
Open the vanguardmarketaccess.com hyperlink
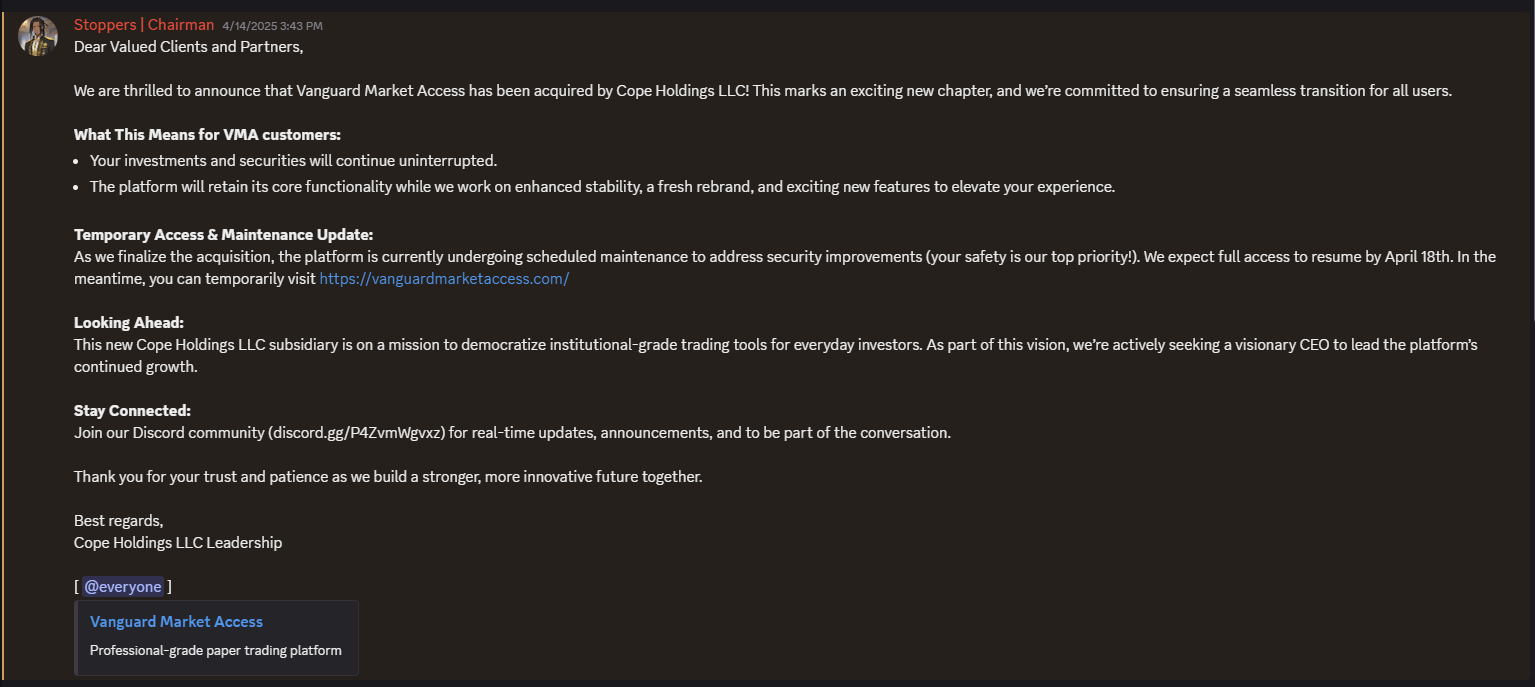pos(444,279)
